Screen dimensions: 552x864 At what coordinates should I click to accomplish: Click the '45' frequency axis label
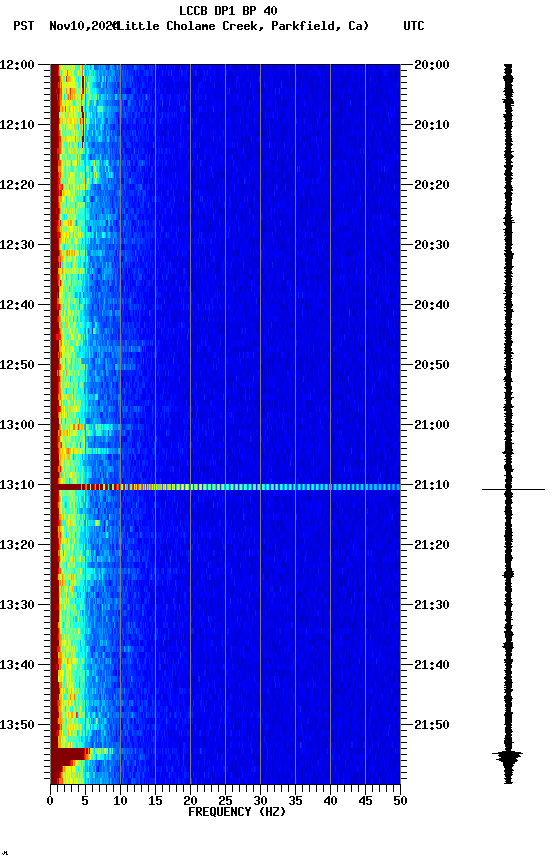365,801
